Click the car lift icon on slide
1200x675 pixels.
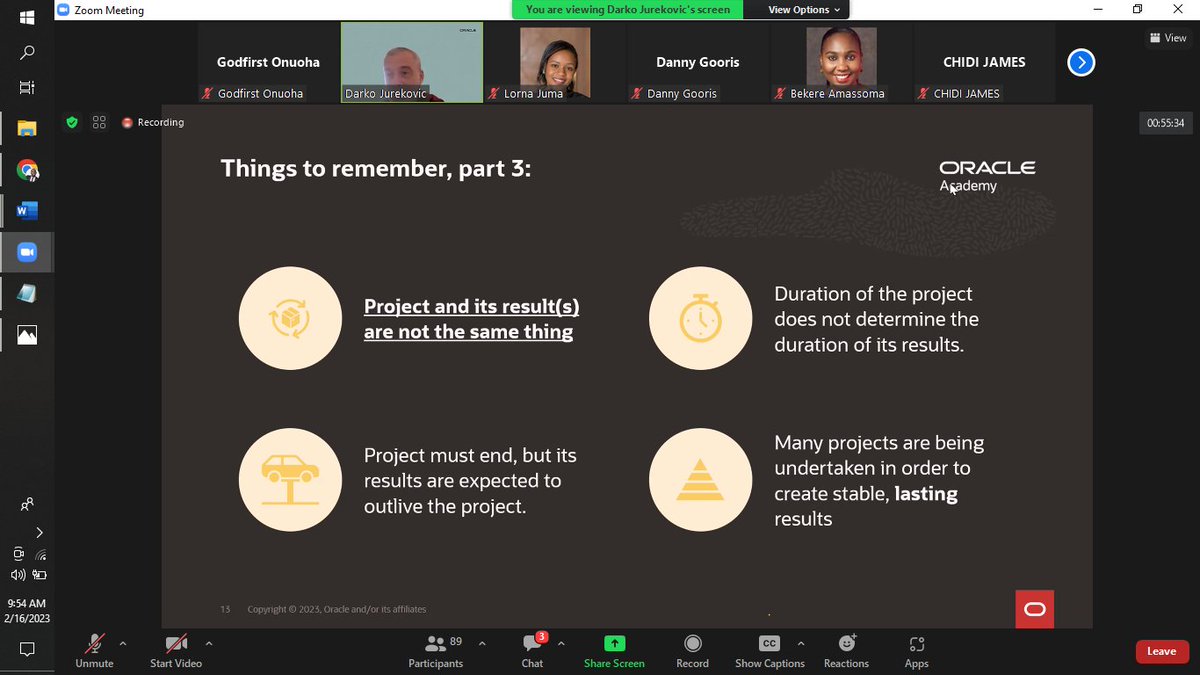[290, 480]
